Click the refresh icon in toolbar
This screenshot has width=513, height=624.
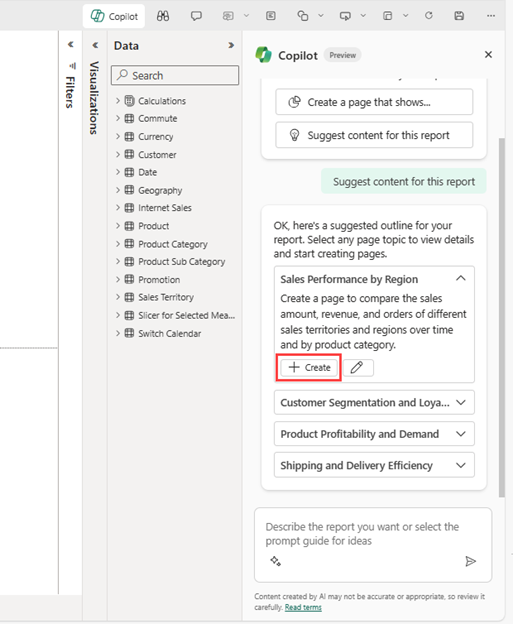pos(429,16)
